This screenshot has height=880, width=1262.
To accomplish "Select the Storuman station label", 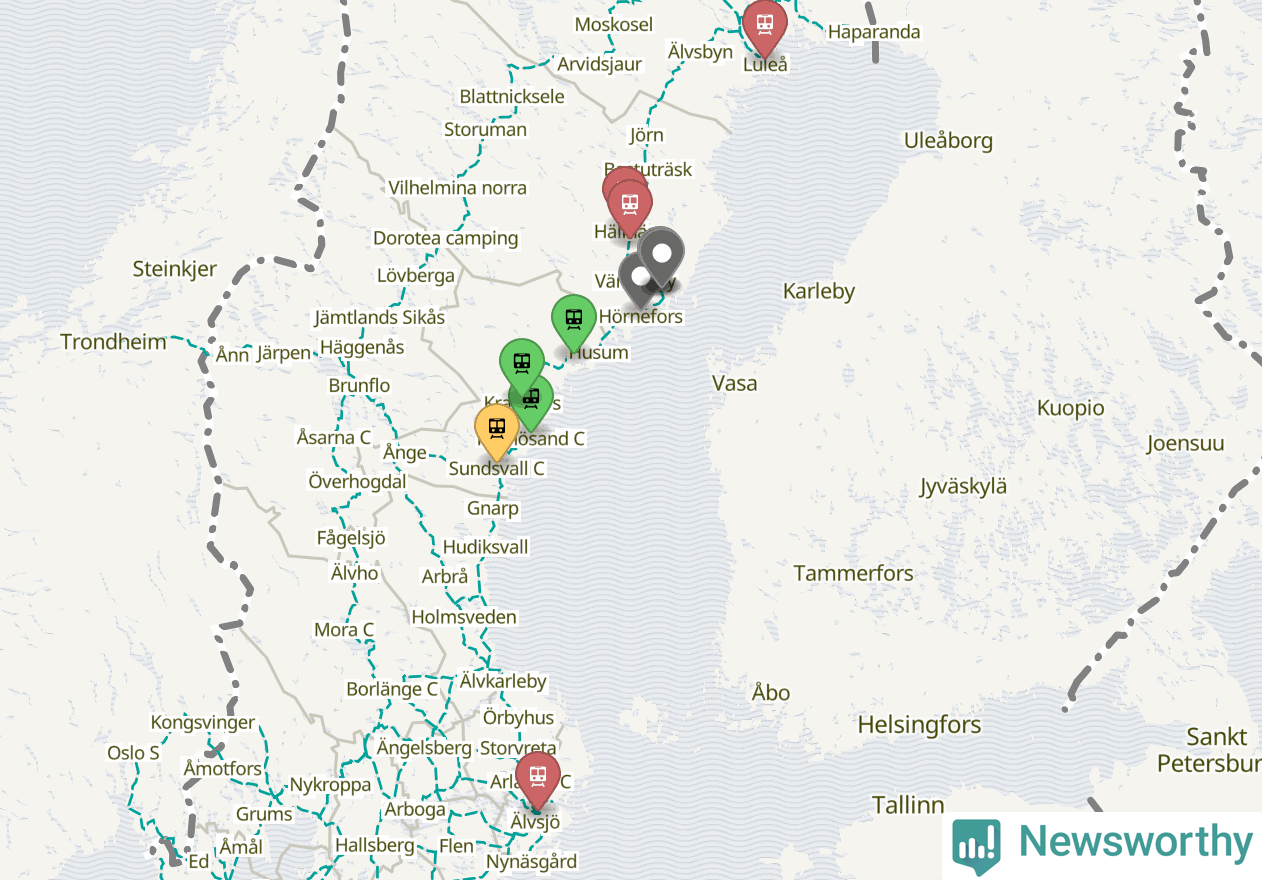I will (x=485, y=130).
